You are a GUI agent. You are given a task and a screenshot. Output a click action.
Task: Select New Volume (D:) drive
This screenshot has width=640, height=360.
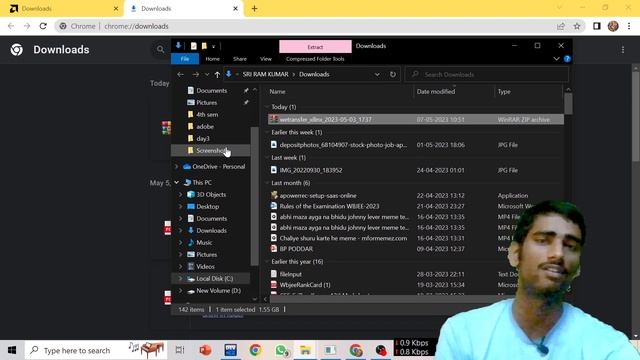pyautogui.click(x=218, y=291)
